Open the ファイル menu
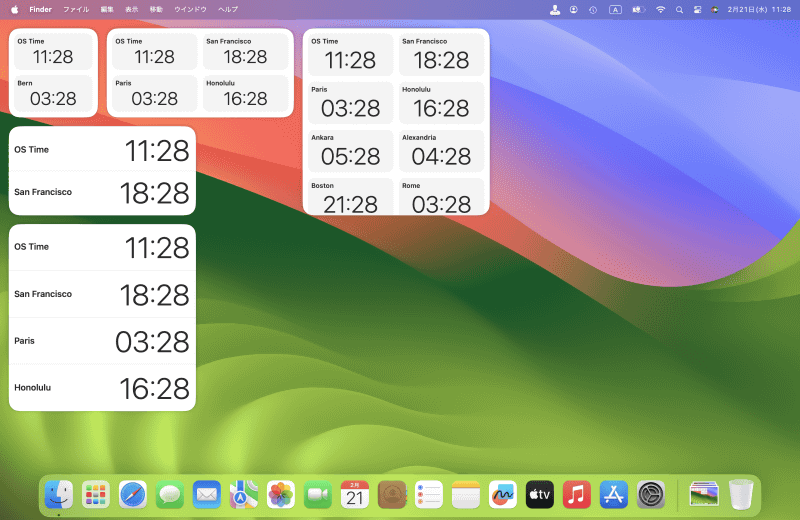 click(x=76, y=9)
